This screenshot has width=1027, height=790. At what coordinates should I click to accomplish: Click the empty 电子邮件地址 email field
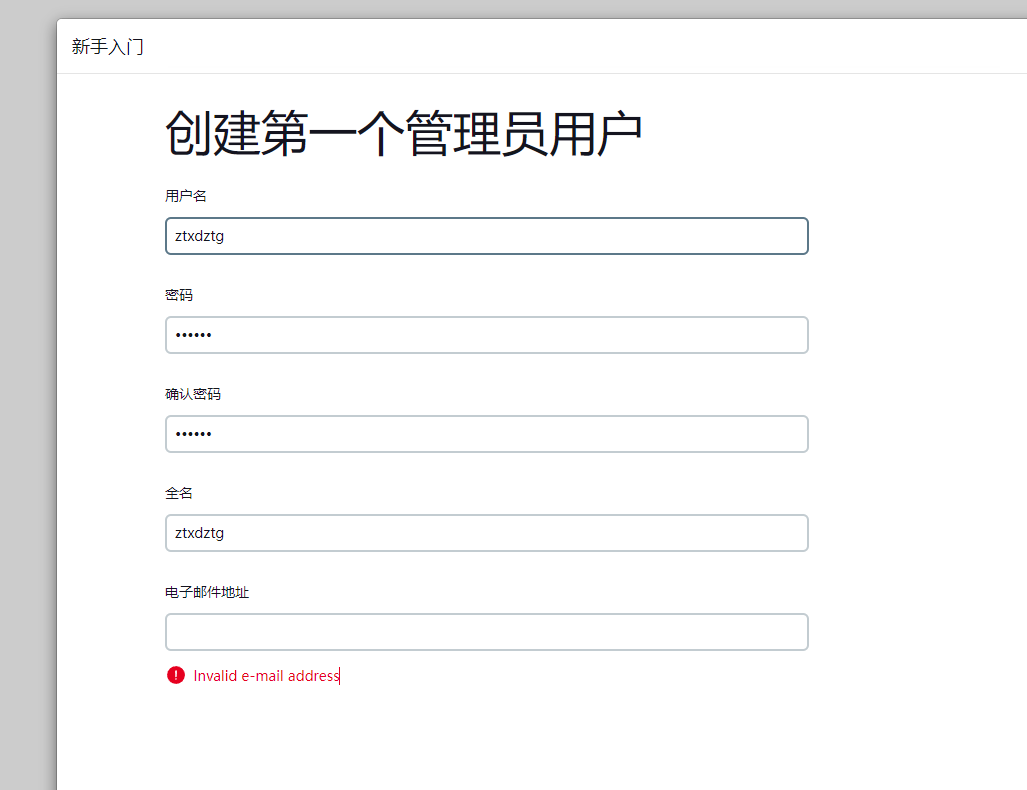pos(487,632)
